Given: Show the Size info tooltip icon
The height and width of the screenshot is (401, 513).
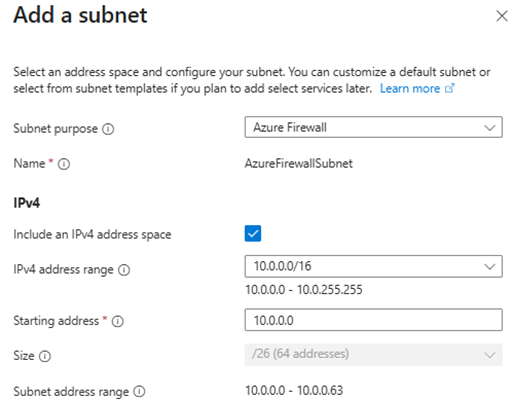Looking at the screenshot, I should pos(45,356).
